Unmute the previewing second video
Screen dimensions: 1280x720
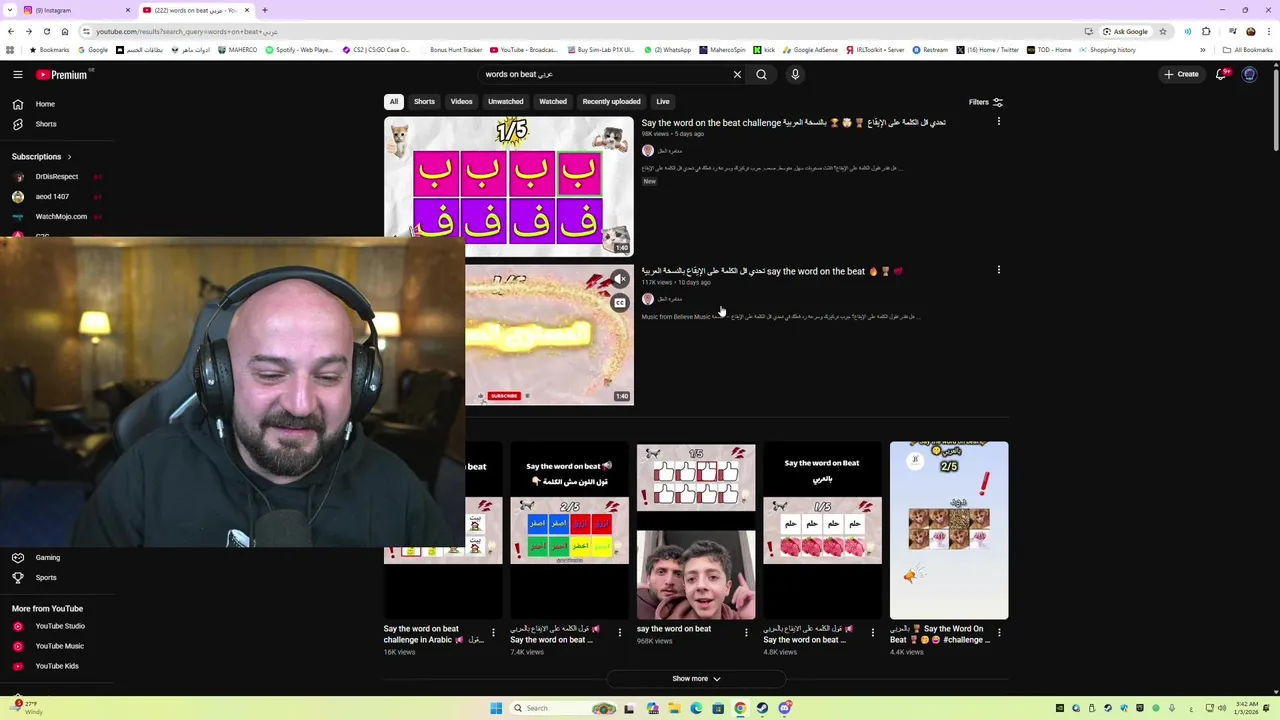click(x=620, y=280)
